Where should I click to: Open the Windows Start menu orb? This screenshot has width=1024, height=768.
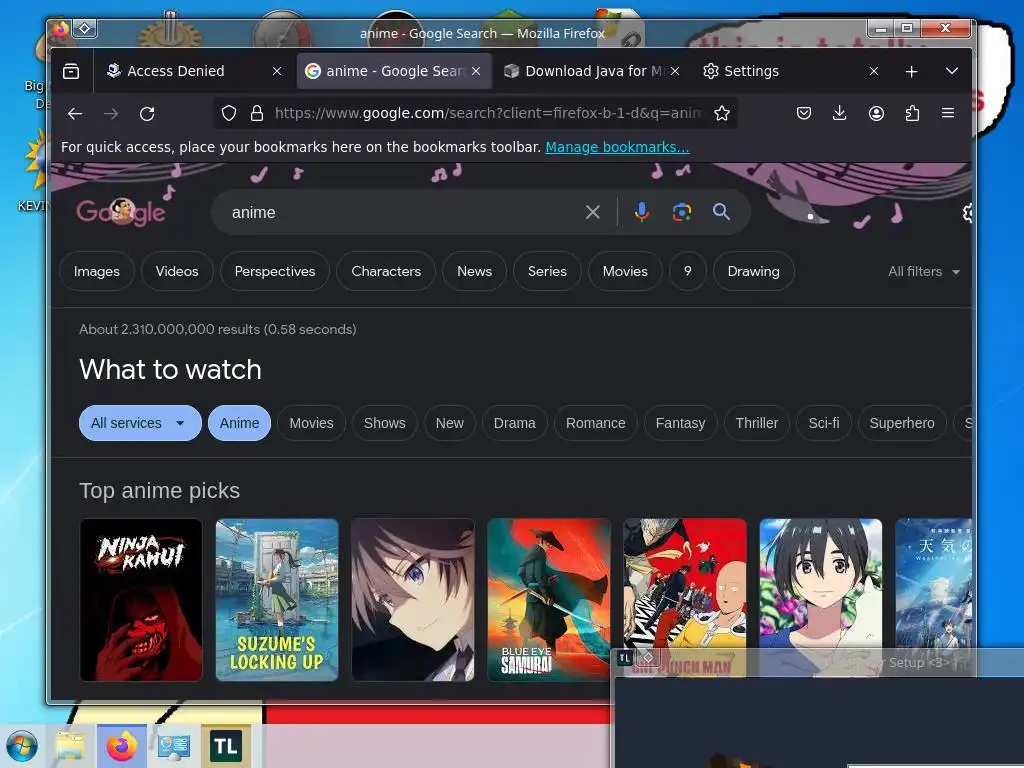22,746
